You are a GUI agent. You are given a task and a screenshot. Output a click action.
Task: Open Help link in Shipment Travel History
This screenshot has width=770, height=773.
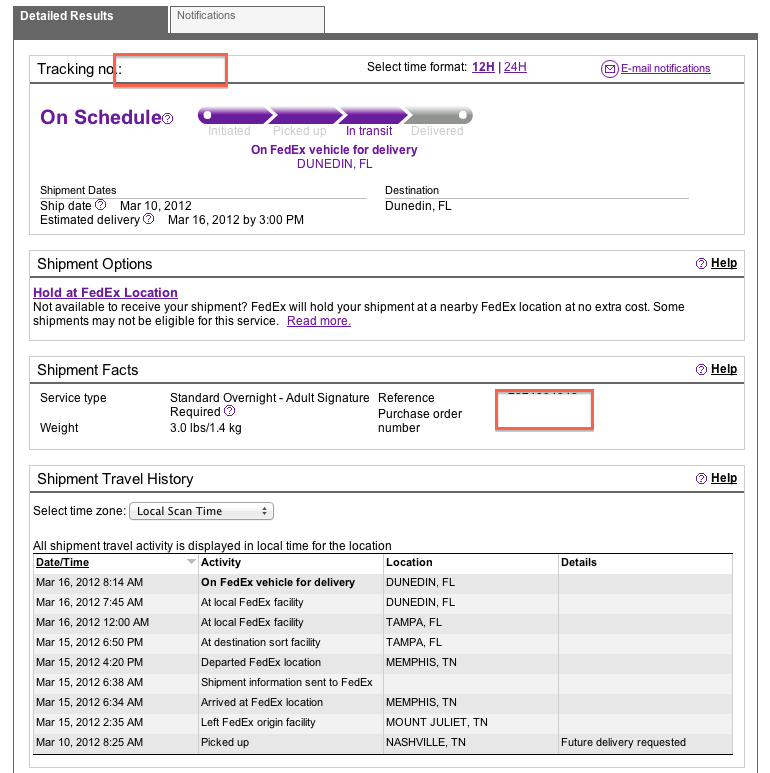click(724, 478)
